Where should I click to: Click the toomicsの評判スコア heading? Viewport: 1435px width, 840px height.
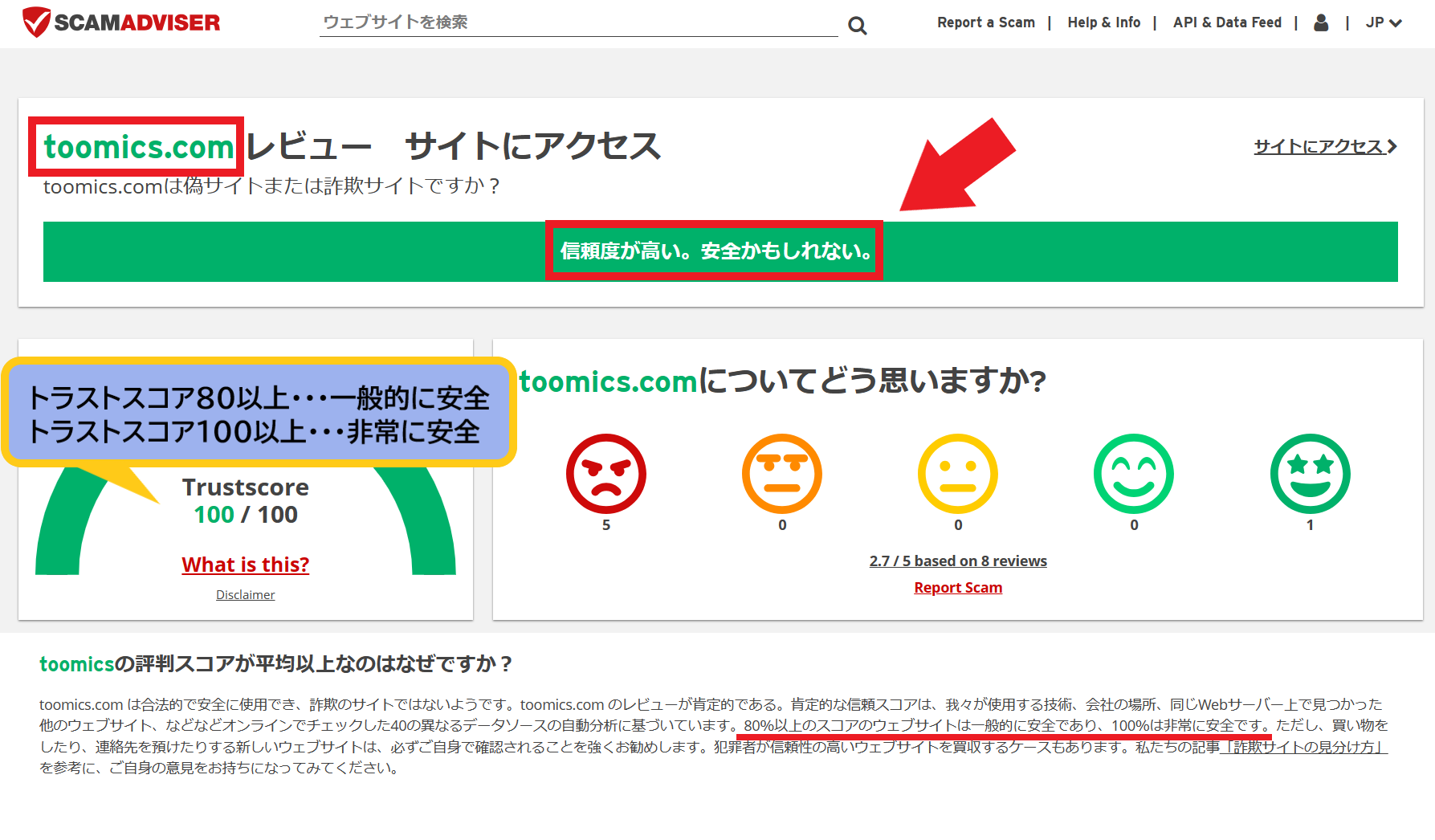(x=276, y=664)
